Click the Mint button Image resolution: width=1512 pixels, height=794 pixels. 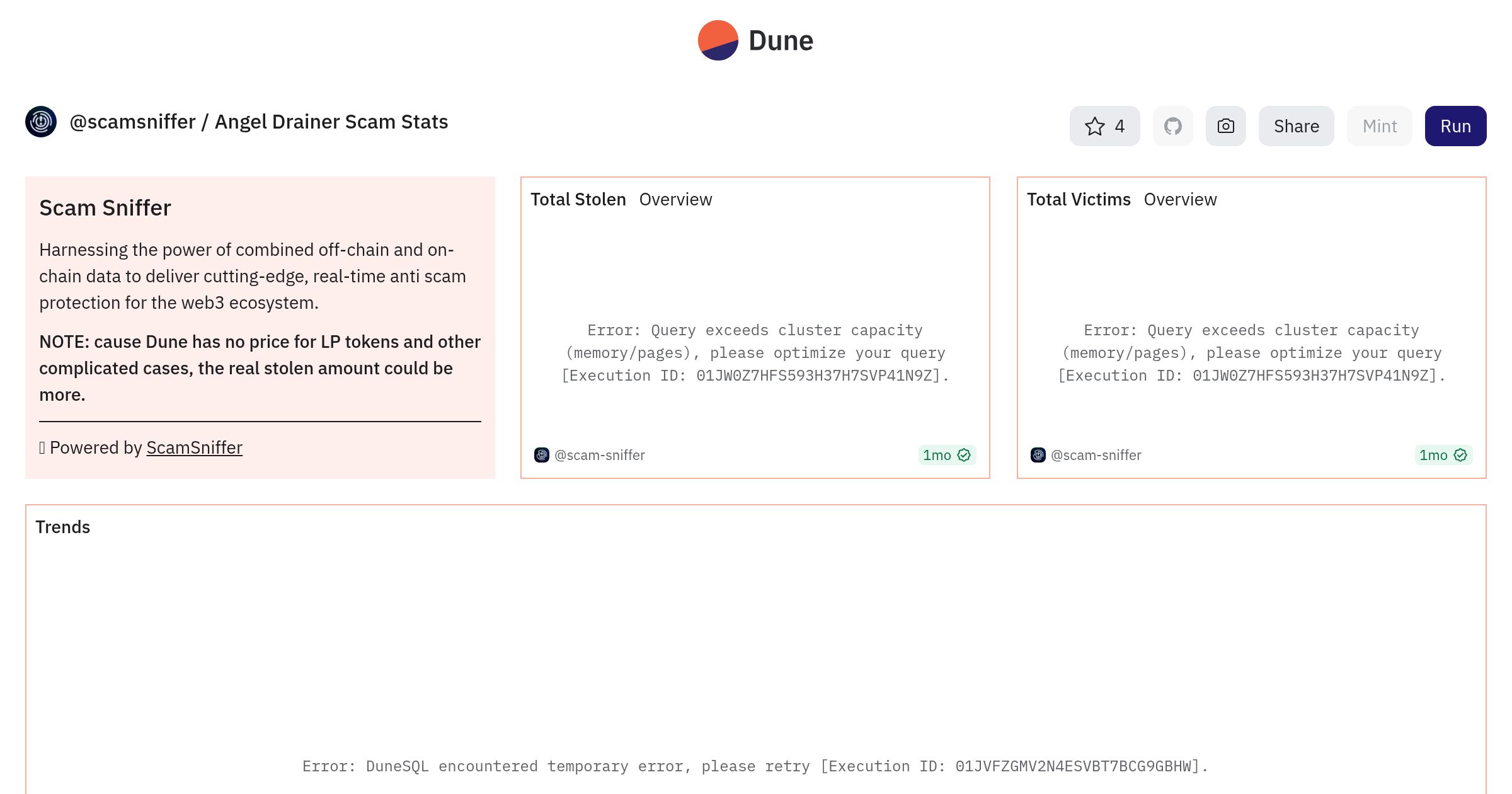point(1379,126)
